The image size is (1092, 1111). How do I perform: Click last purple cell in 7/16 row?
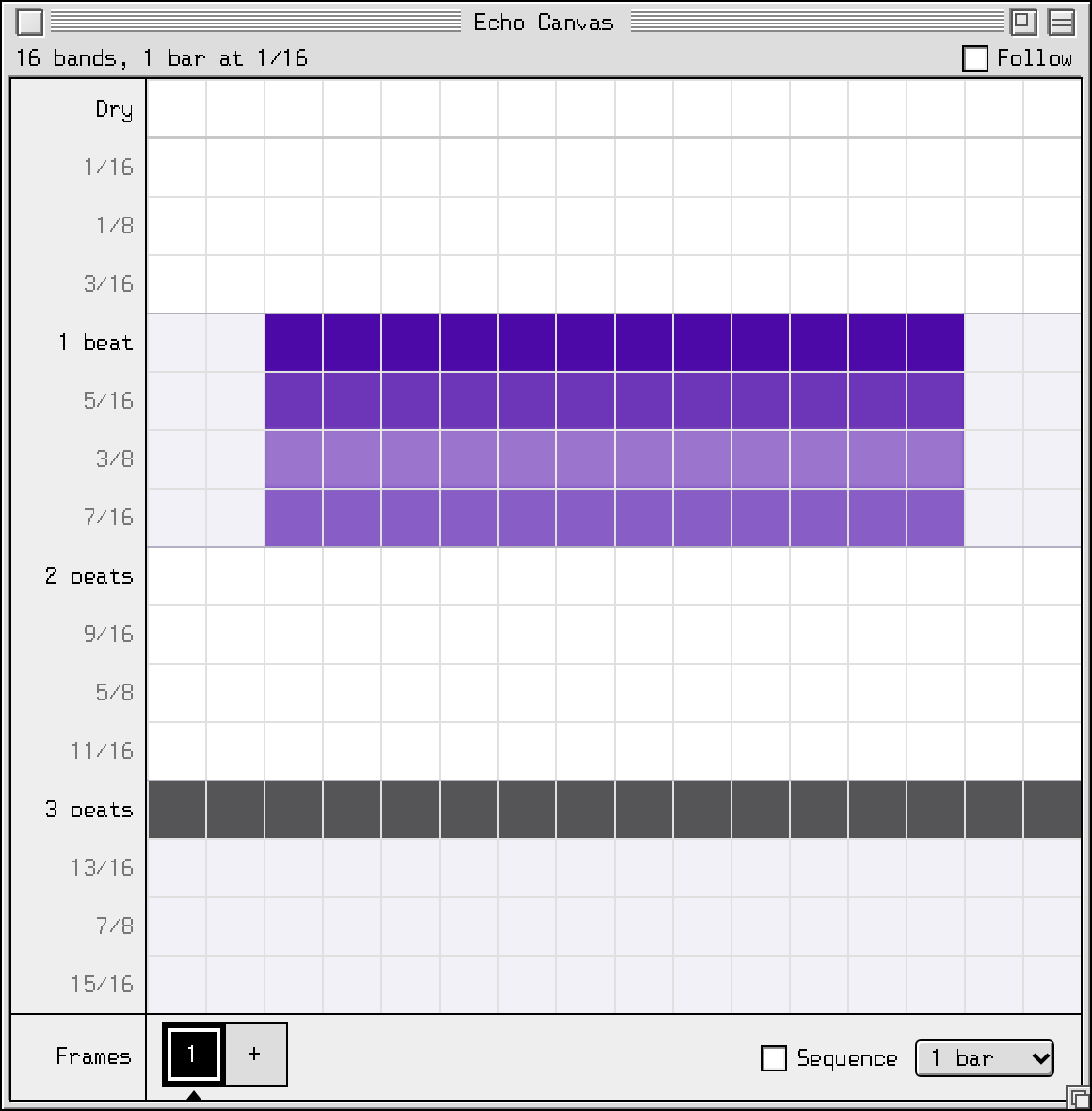[x=936, y=518]
